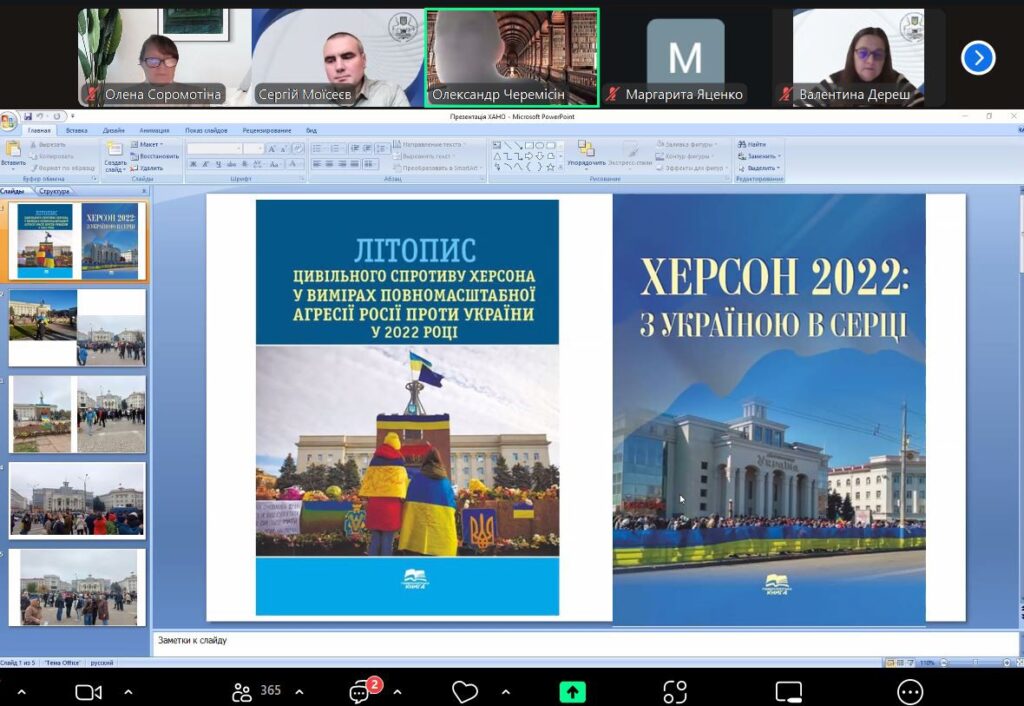Open the Zoom apps icon
Viewport: 1024px width, 706px height.
[675, 692]
